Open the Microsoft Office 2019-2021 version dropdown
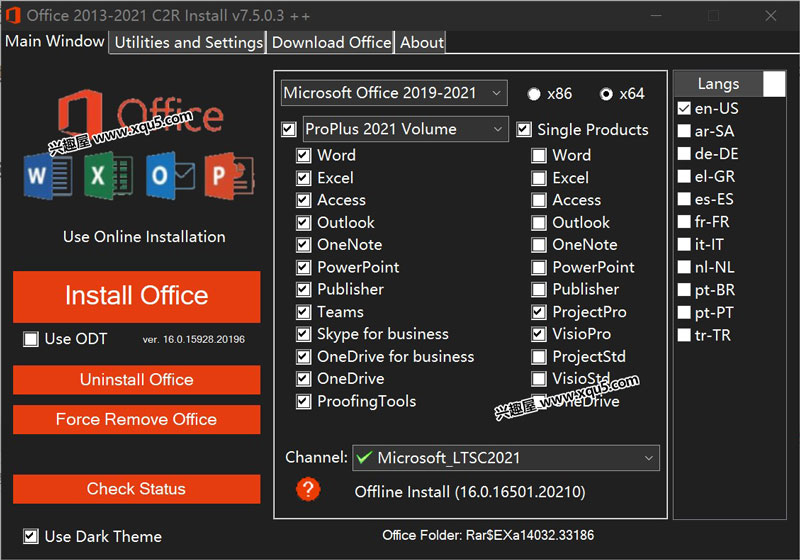 tap(394, 93)
